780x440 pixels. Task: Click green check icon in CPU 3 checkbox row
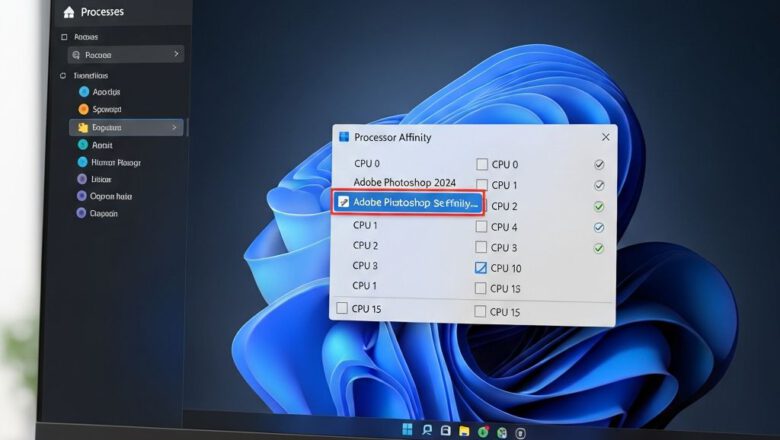click(599, 248)
